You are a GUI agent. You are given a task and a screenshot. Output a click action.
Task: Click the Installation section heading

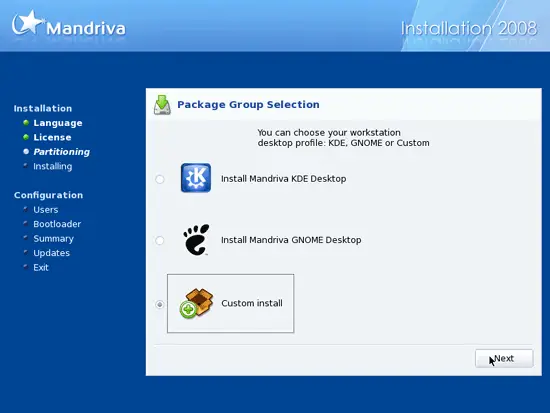43,108
